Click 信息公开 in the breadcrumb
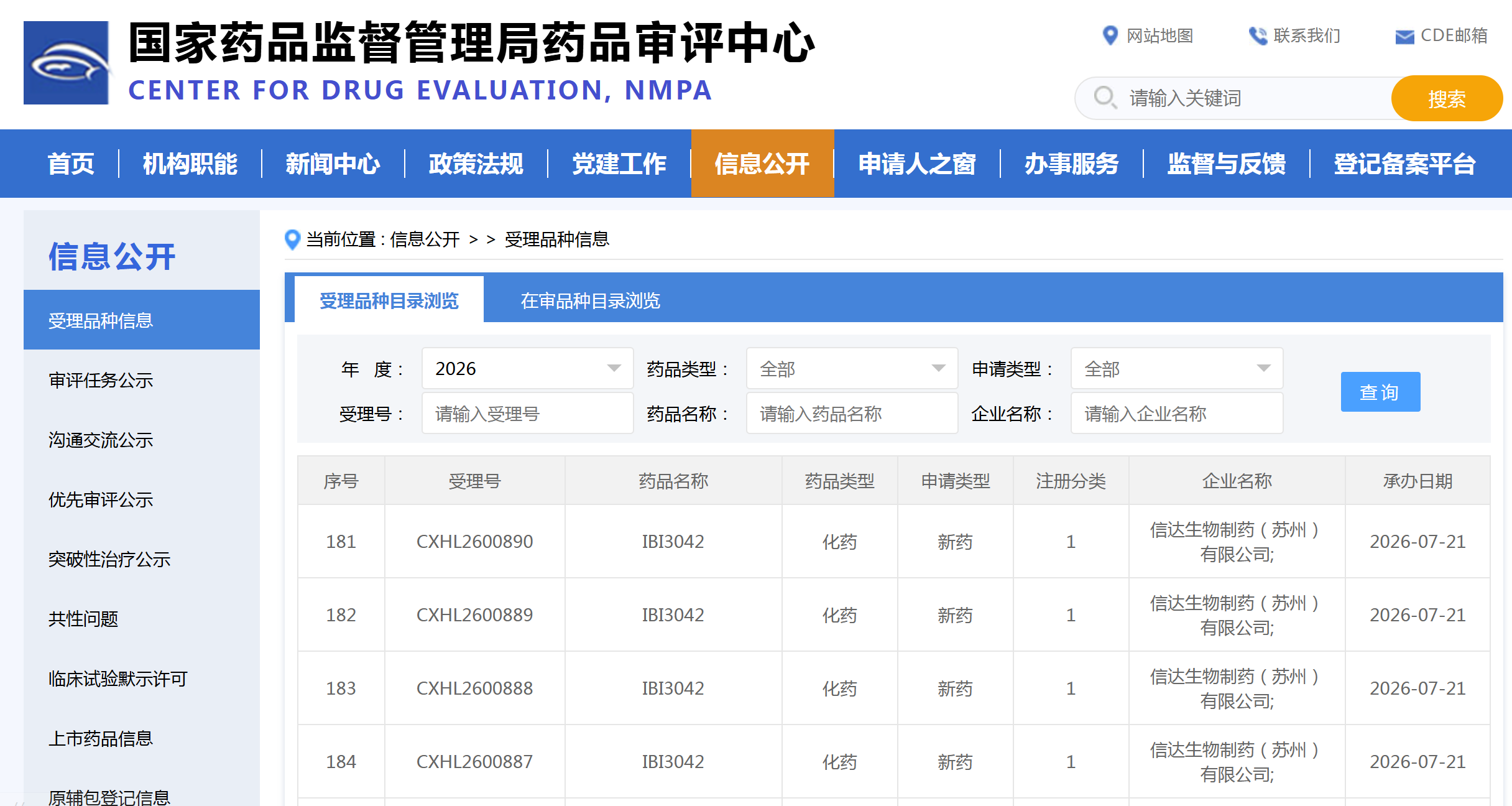The width and height of the screenshot is (1512, 806). [x=425, y=239]
